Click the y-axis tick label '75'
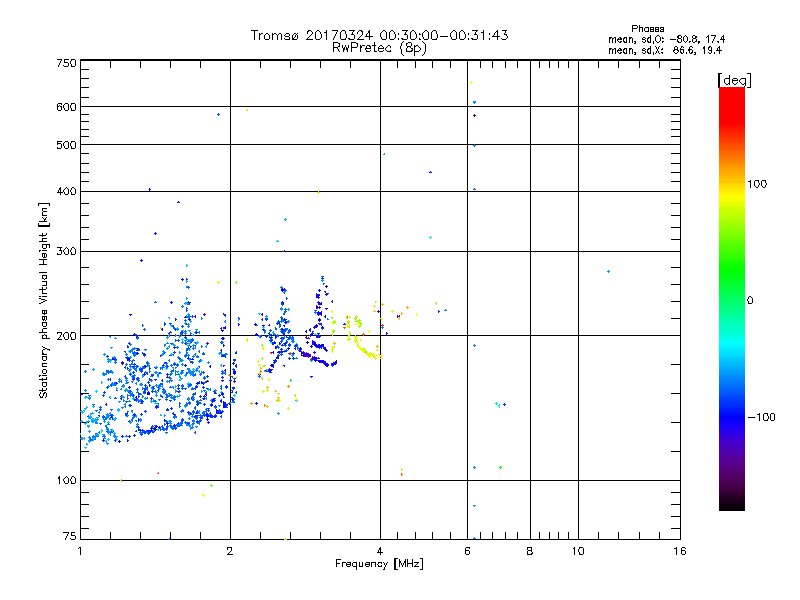 point(70,536)
